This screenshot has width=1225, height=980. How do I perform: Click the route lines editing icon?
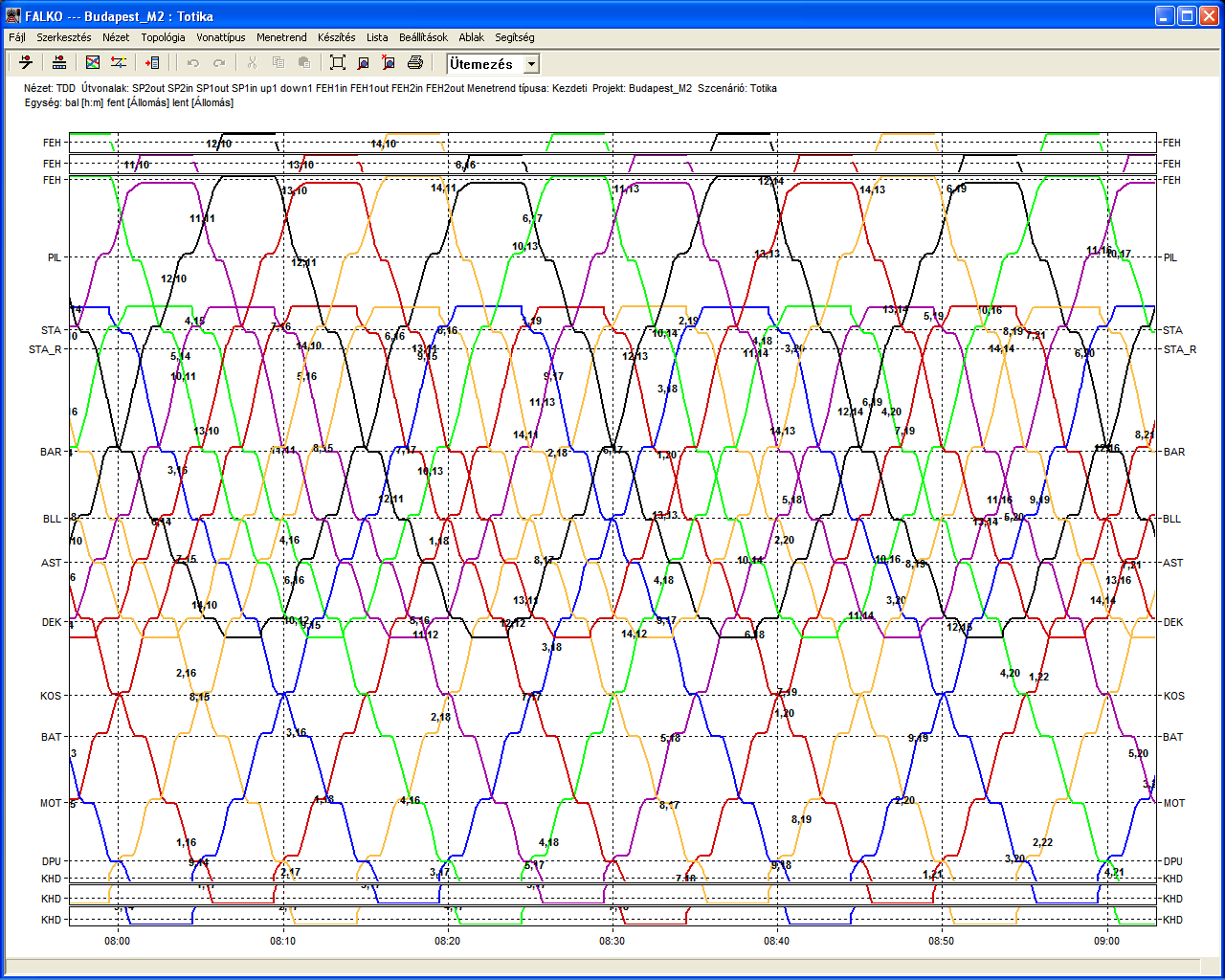coord(119,63)
